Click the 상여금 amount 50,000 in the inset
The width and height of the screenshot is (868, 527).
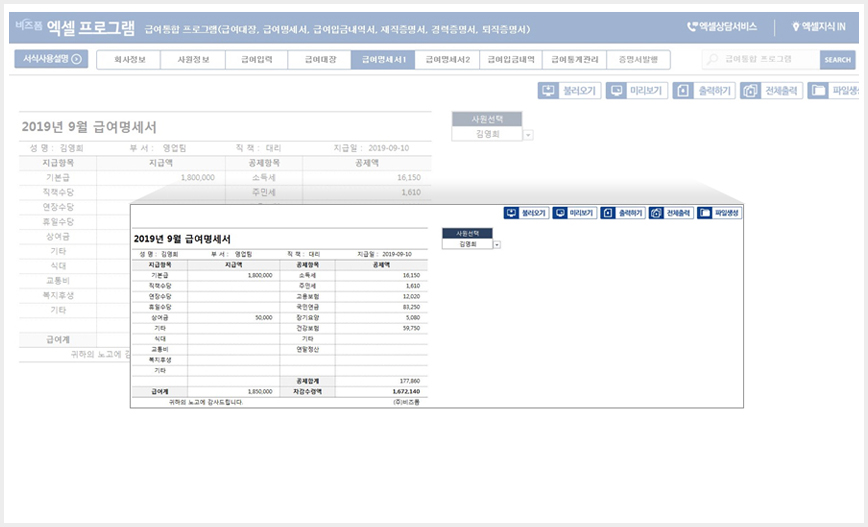click(x=264, y=318)
